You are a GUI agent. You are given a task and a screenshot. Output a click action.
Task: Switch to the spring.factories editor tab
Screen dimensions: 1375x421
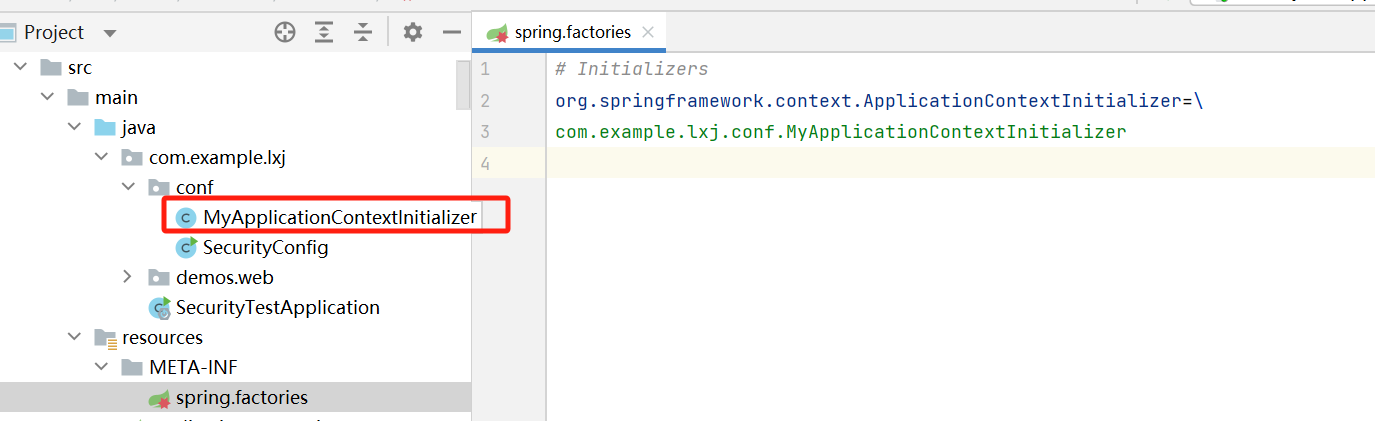(x=572, y=32)
